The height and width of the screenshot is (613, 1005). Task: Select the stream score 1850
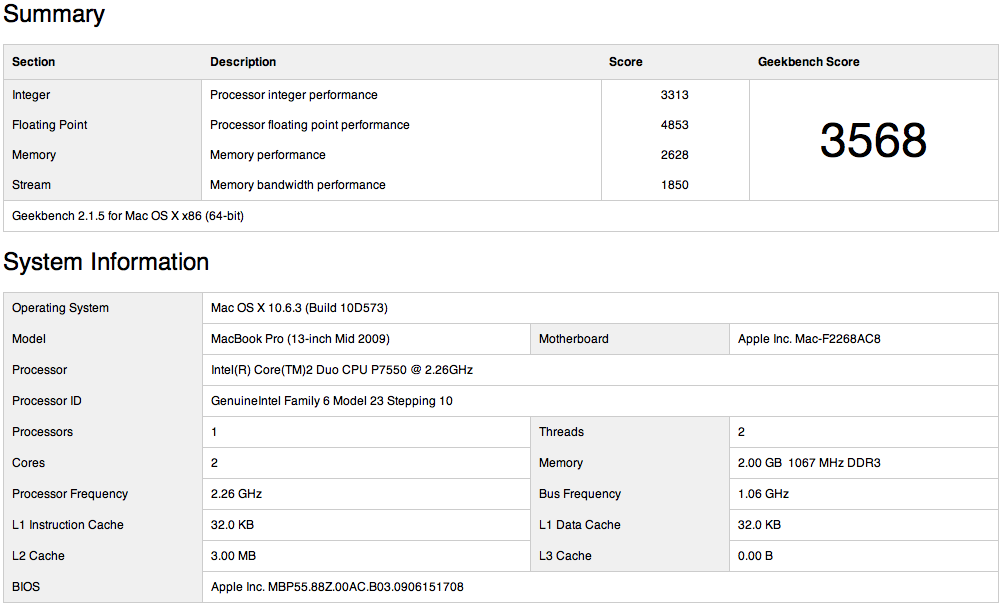pos(674,185)
